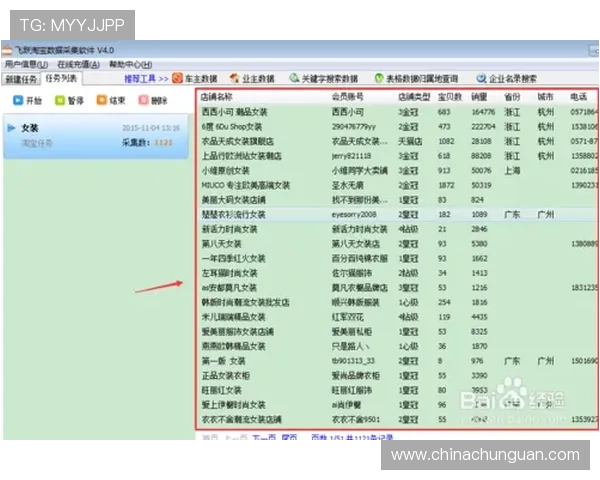Select the 第一版 女装 row
The image size is (600, 480).
(397, 361)
